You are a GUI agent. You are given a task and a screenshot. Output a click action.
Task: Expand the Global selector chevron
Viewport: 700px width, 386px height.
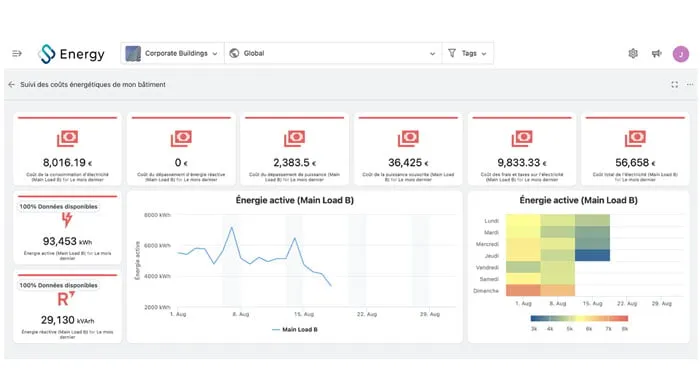pyautogui.click(x=432, y=54)
